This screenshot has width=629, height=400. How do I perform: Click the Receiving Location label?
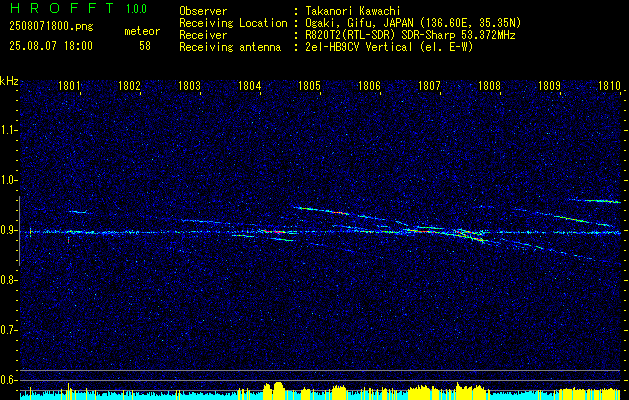233,23
